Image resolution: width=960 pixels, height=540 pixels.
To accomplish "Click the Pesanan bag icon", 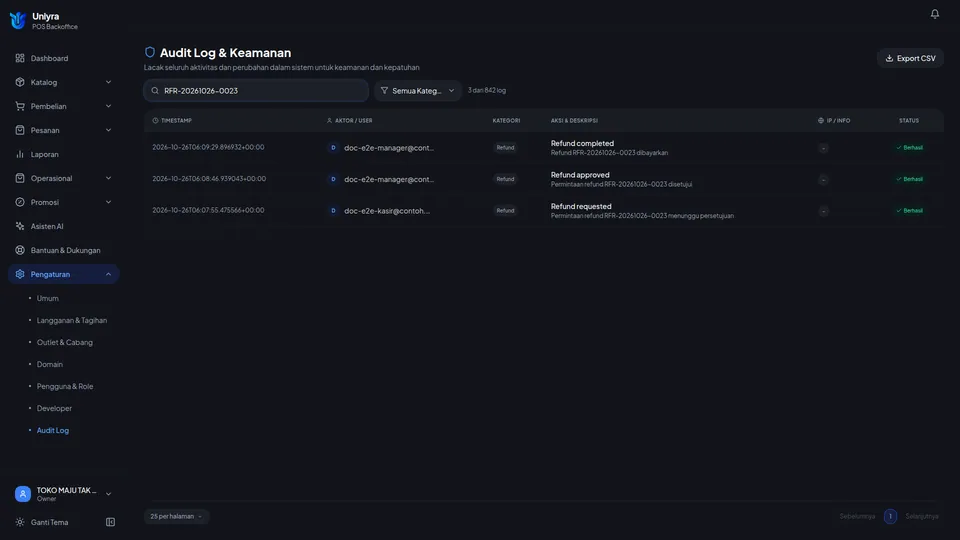I will point(20,130).
